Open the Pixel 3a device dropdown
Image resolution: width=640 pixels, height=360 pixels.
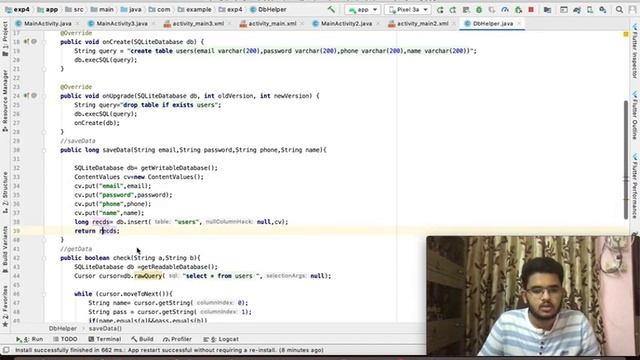(x=407, y=9)
